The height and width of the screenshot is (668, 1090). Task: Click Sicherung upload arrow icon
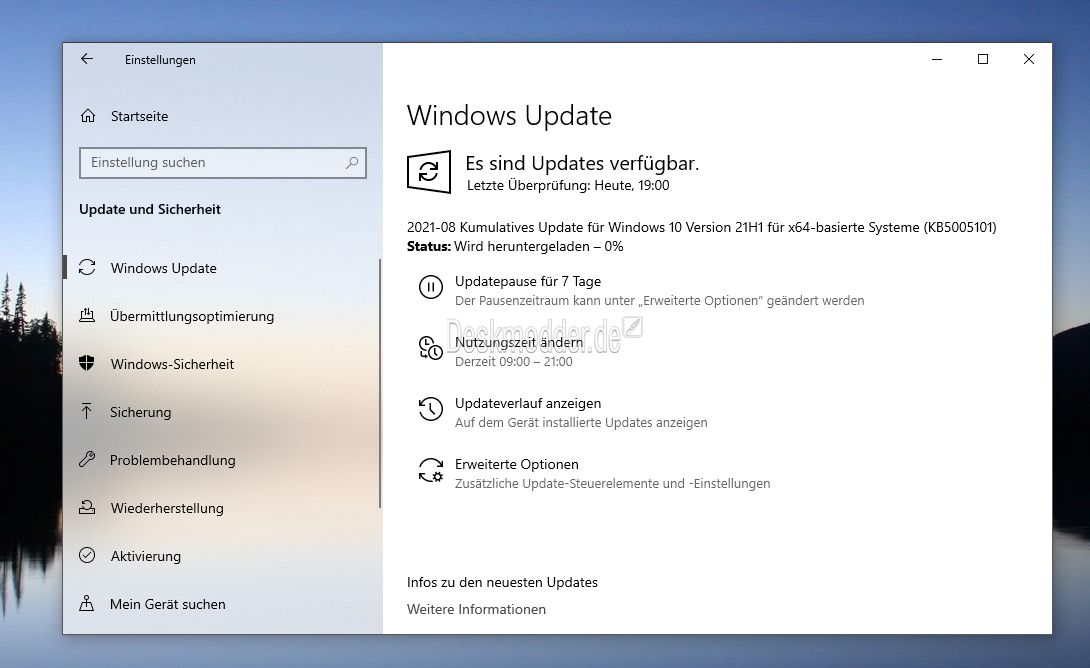[x=87, y=412]
